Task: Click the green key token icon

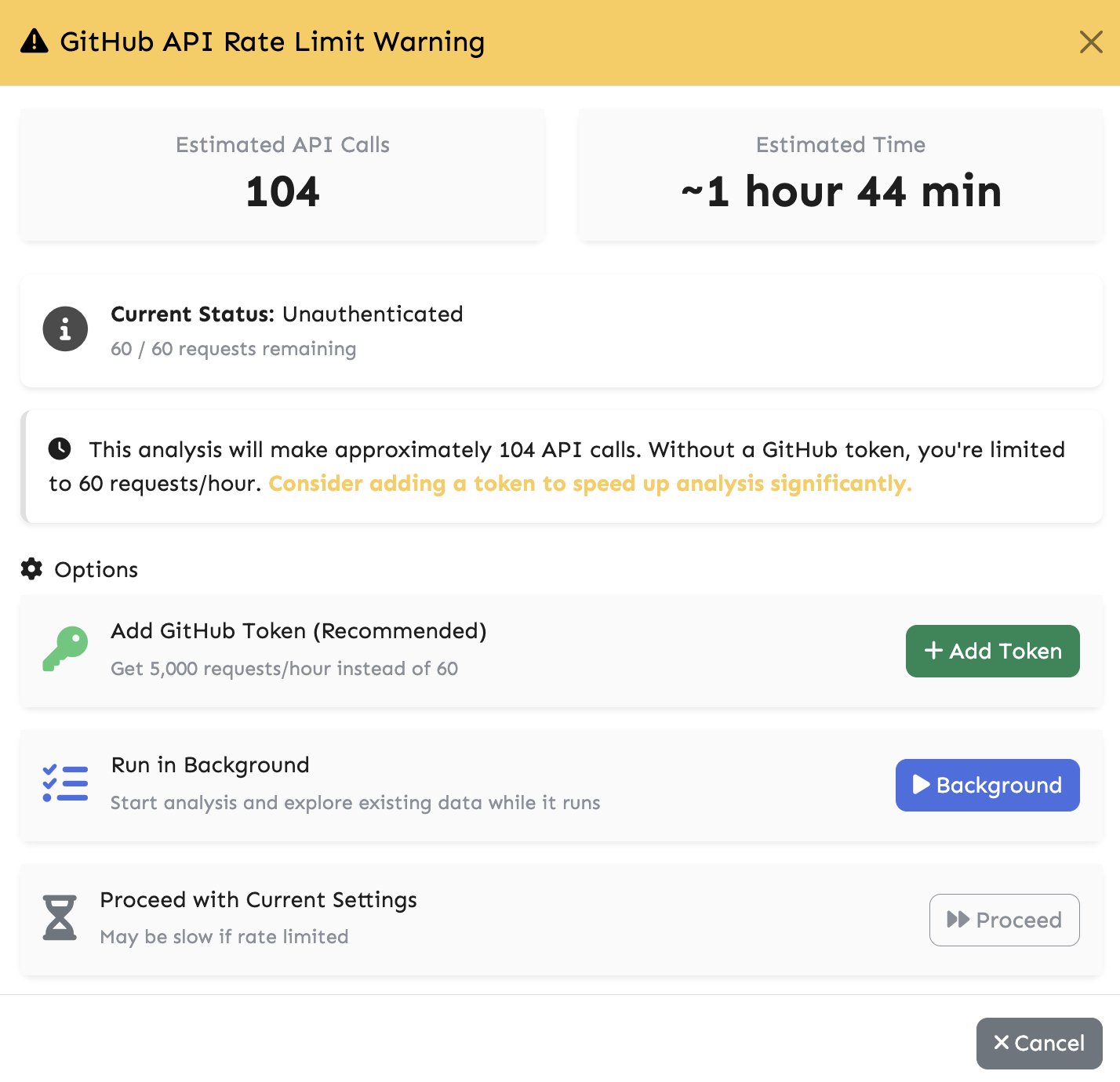Action: (x=65, y=649)
